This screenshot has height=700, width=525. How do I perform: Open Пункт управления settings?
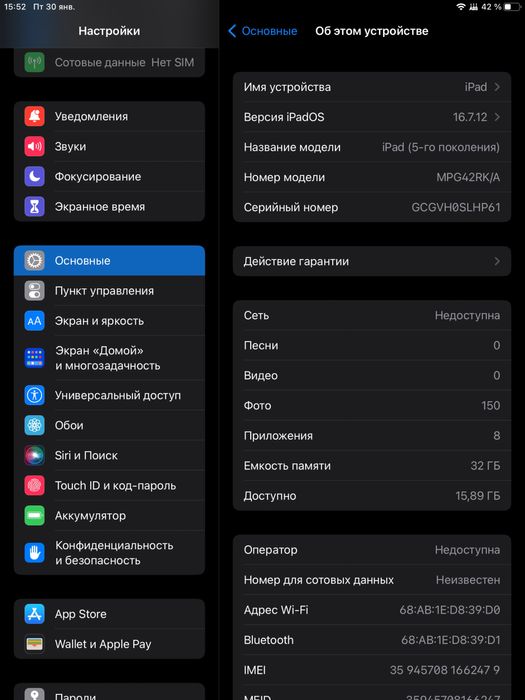point(109,291)
